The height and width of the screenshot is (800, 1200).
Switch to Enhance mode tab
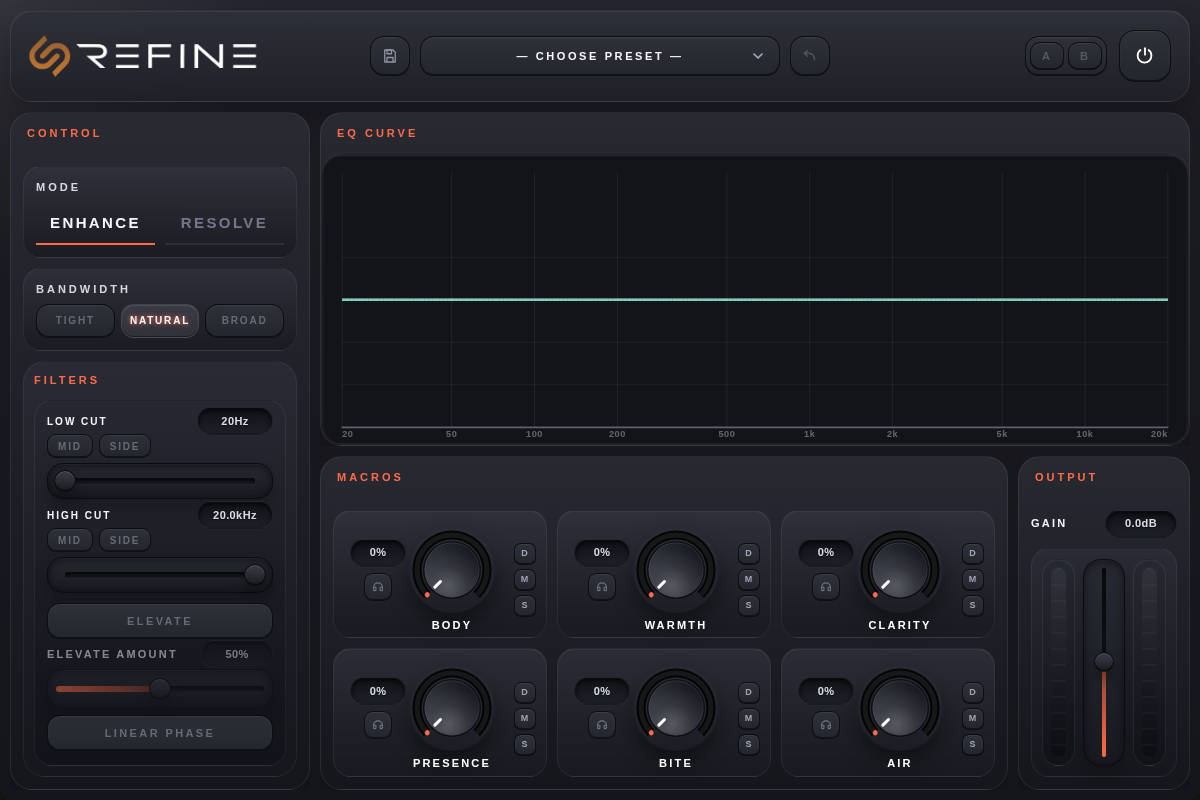point(95,223)
